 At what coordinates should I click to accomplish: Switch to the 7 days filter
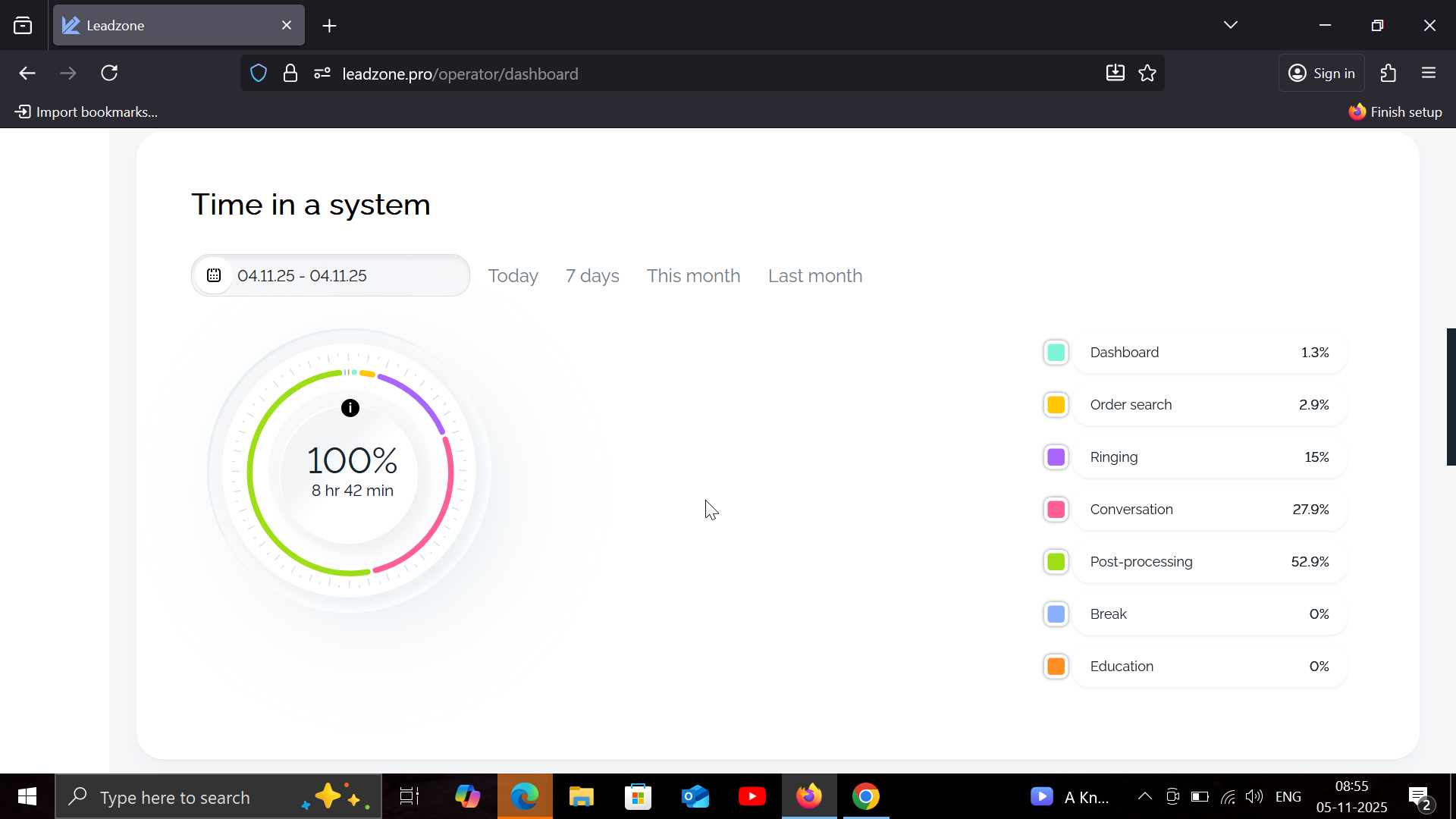(x=592, y=276)
